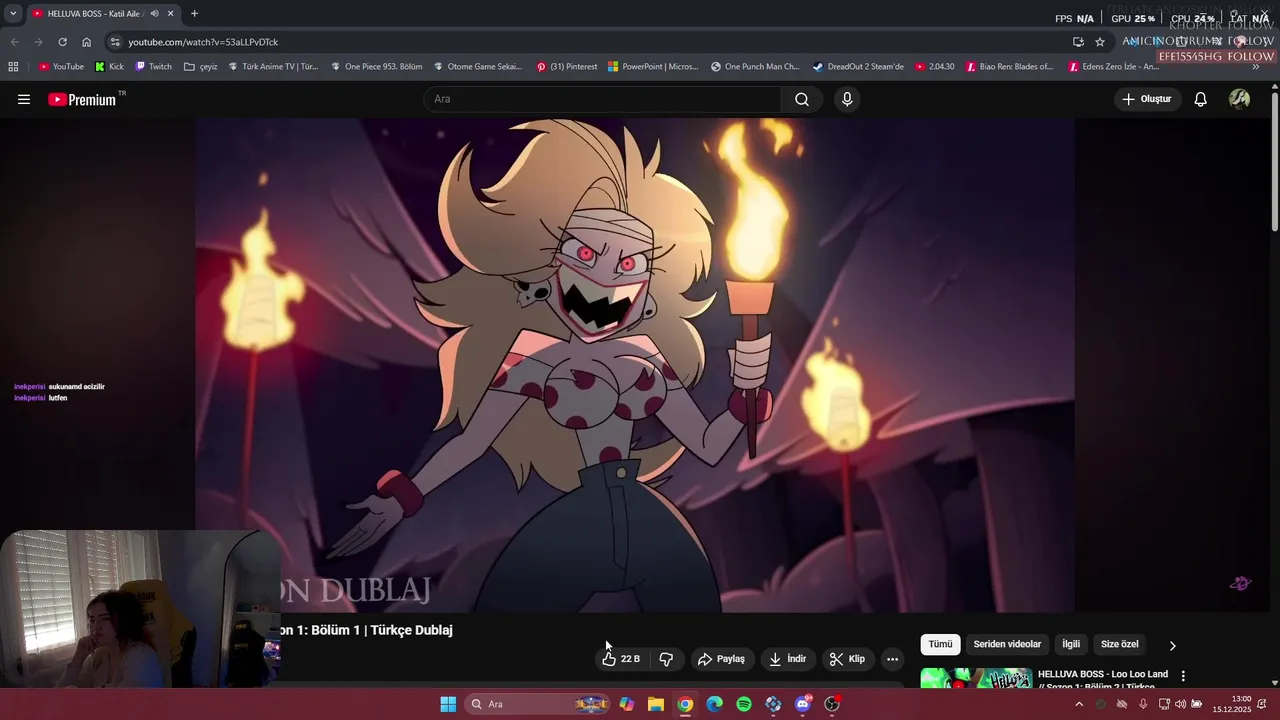
Task: Open the One Piece 953. Bölüm bookmark
Action: click(376, 67)
